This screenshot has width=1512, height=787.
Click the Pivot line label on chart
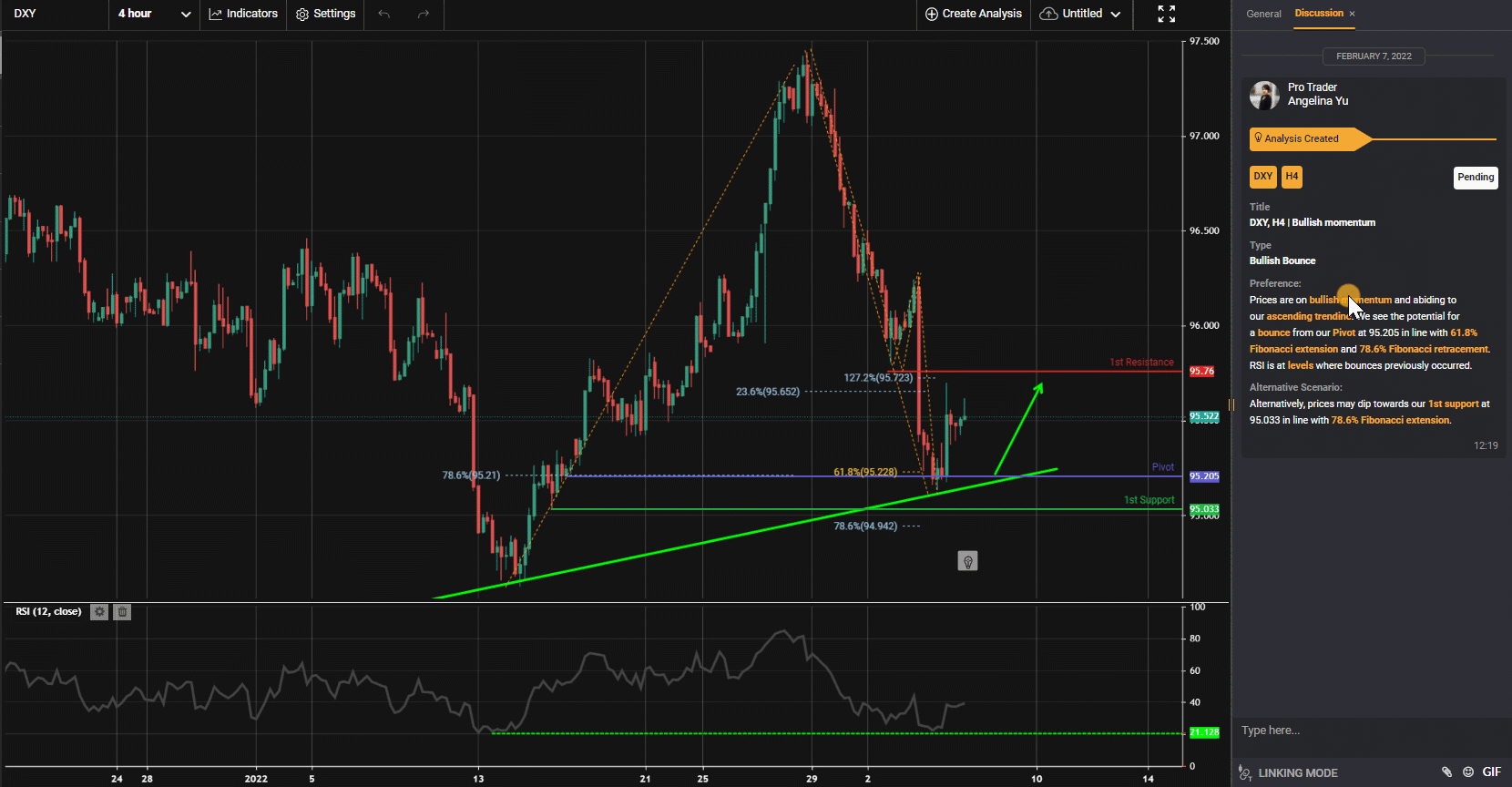1163,467
